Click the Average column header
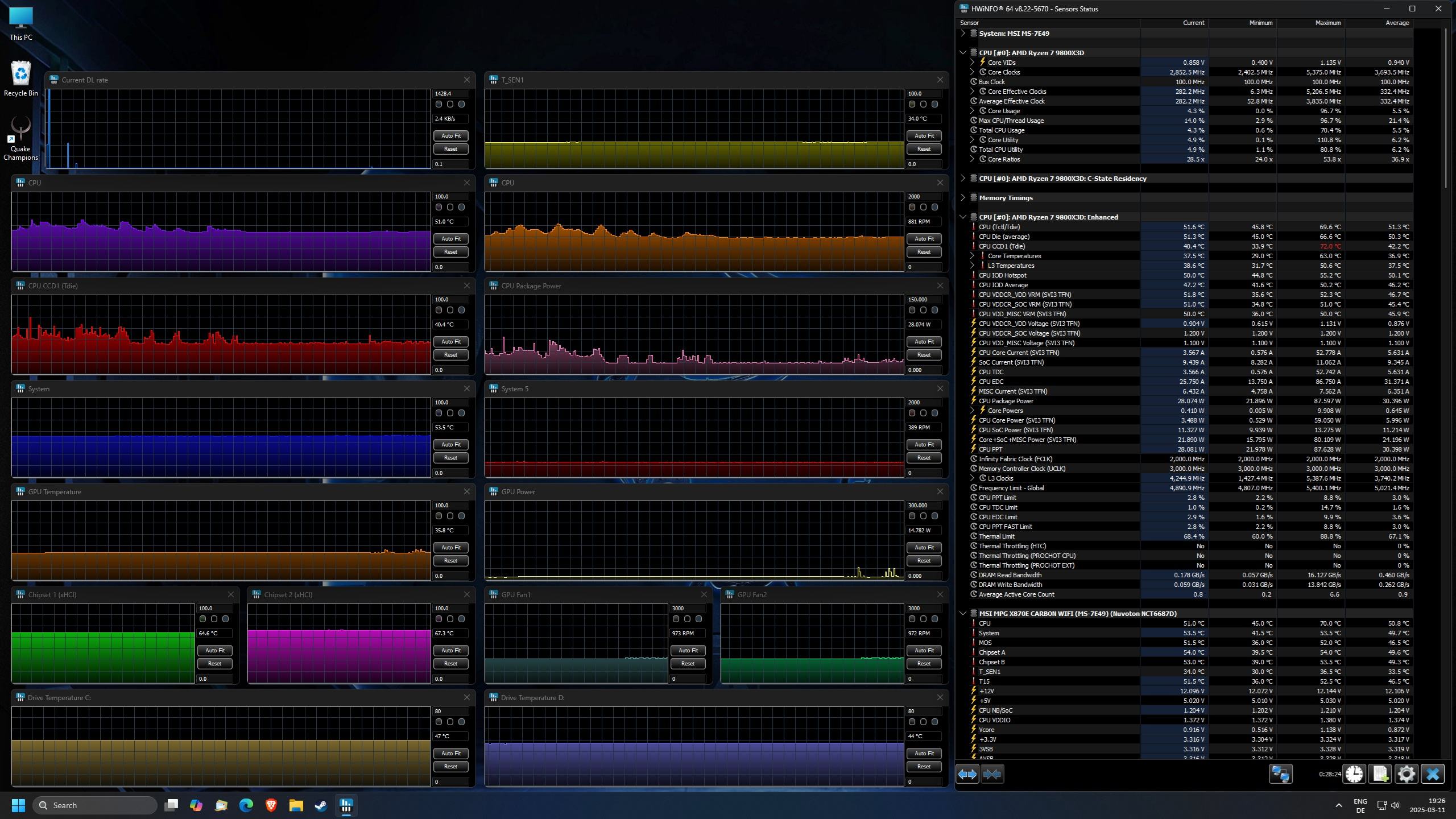This screenshot has height=819, width=1456. coord(1379,23)
